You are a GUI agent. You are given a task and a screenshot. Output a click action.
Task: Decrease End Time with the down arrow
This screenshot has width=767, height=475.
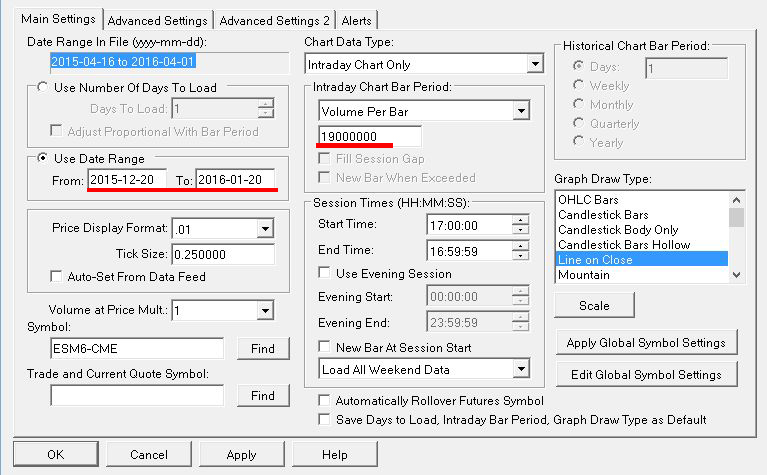[520, 256]
